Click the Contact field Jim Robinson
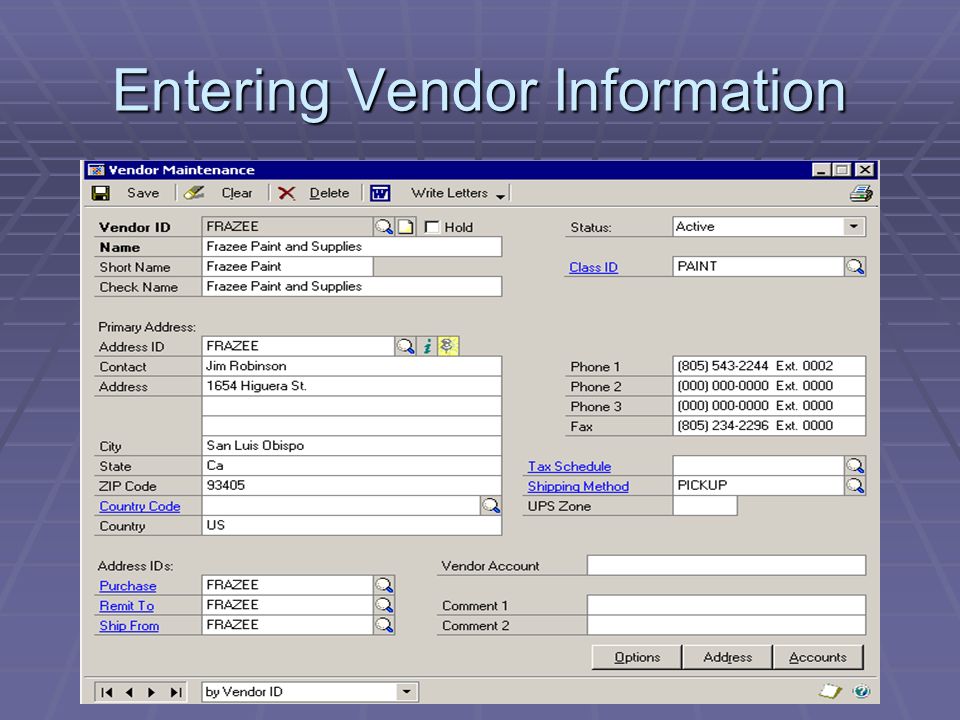This screenshot has height=720, width=960. pyautogui.click(x=351, y=366)
